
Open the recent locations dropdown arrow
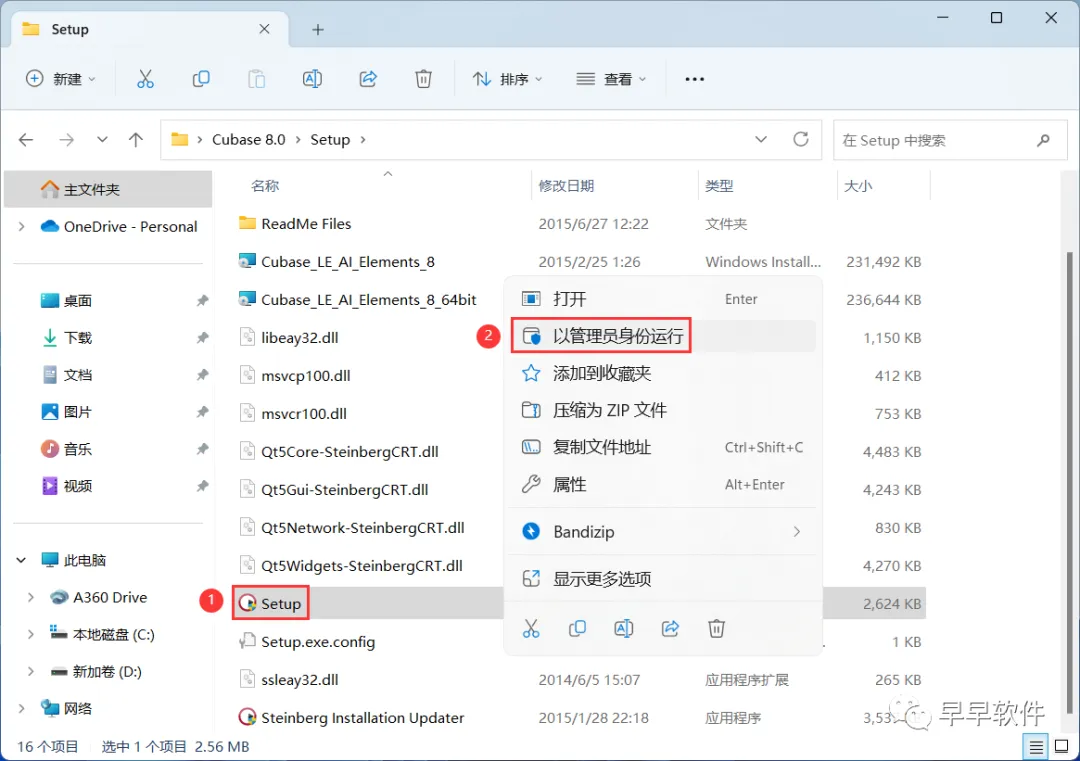pos(102,140)
